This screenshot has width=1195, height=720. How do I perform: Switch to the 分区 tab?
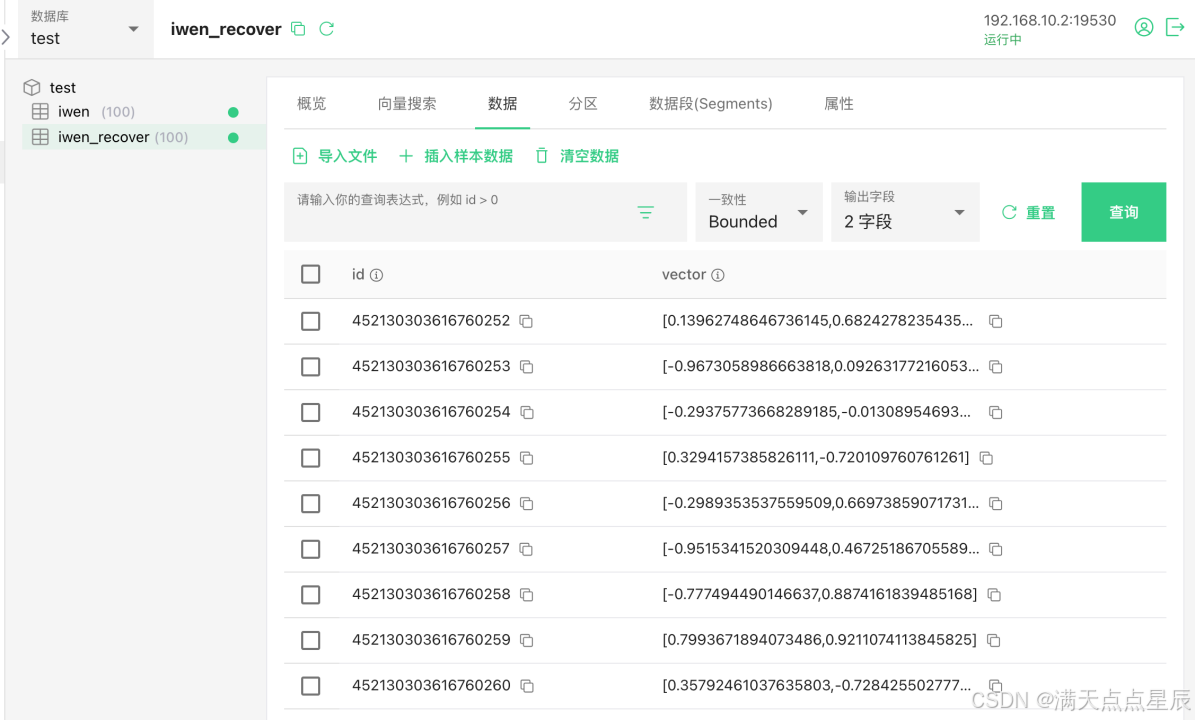583,104
